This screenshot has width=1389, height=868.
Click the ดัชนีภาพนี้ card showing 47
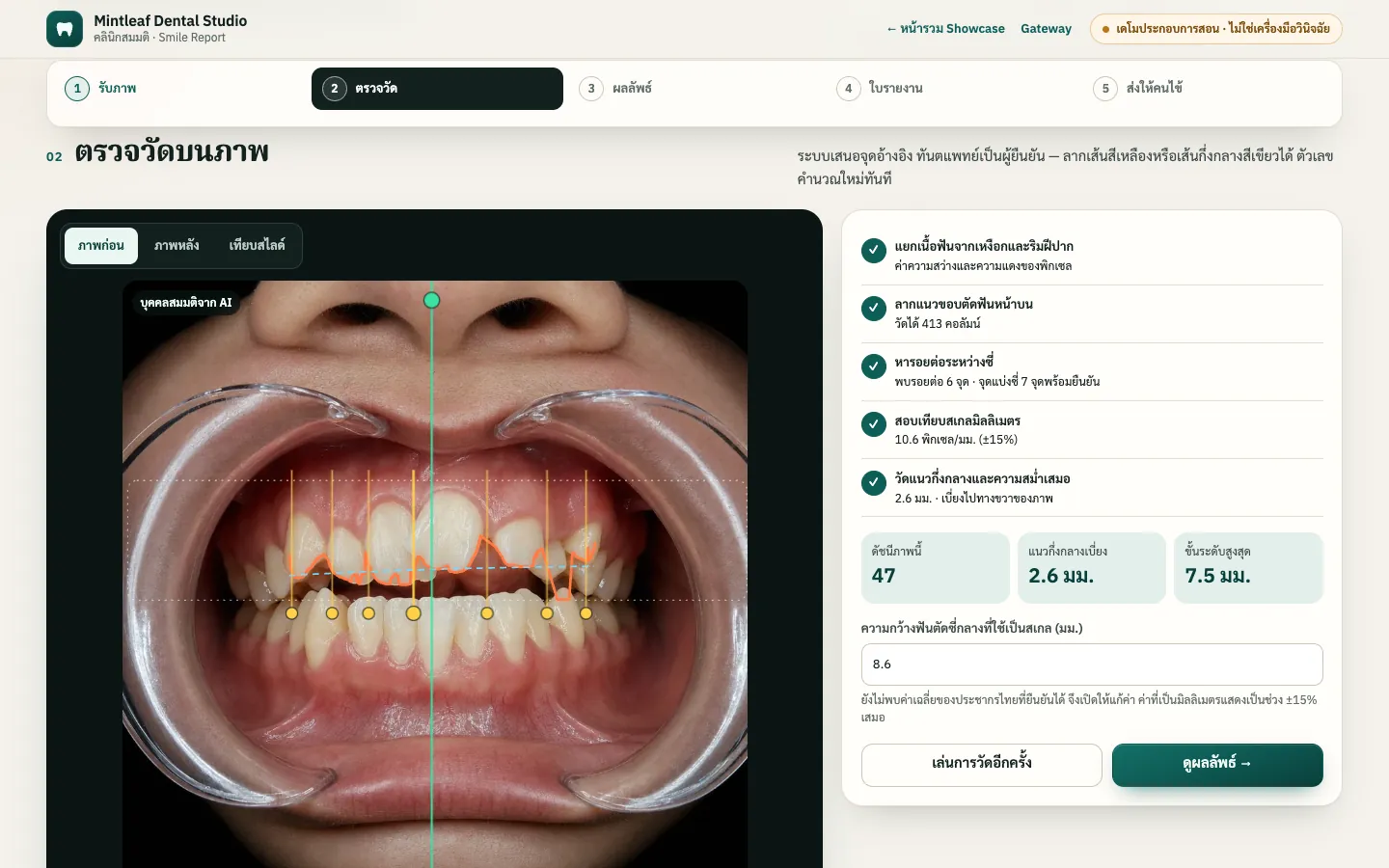pyautogui.click(x=936, y=568)
